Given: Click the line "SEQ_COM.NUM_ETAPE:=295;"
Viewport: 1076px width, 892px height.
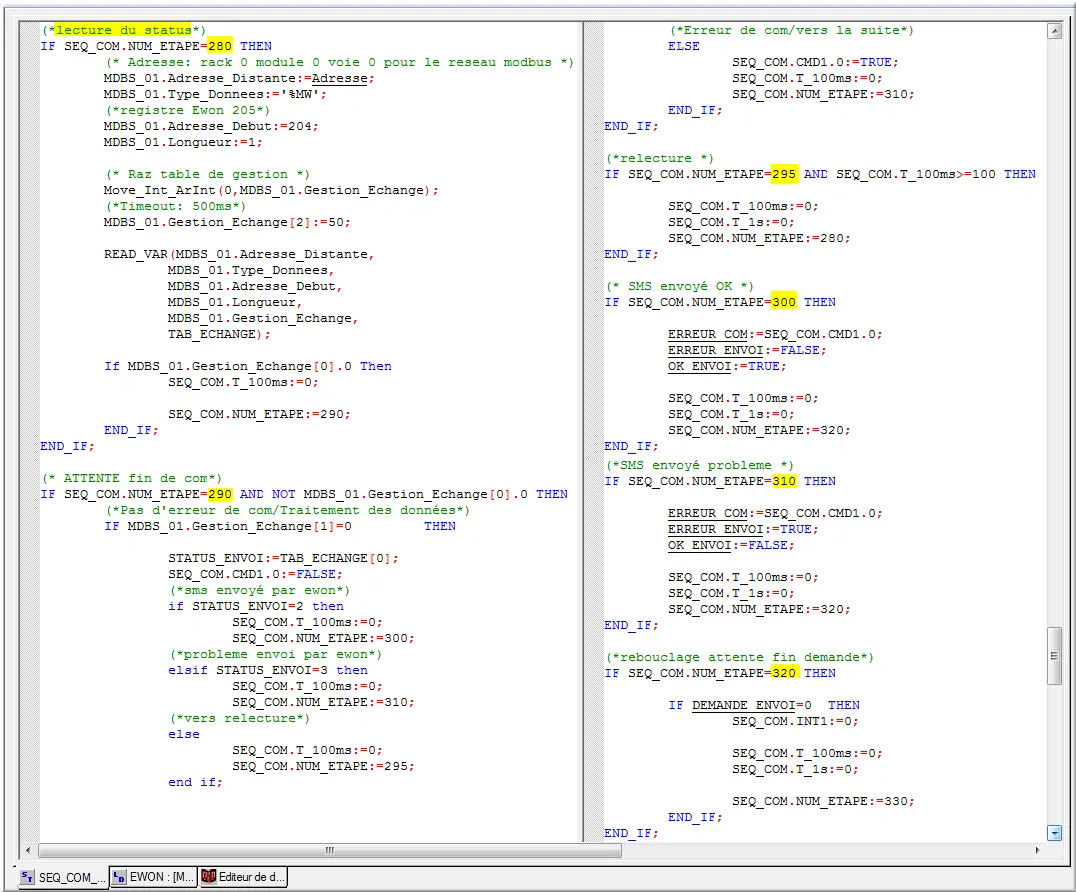Looking at the screenshot, I should (323, 766).
